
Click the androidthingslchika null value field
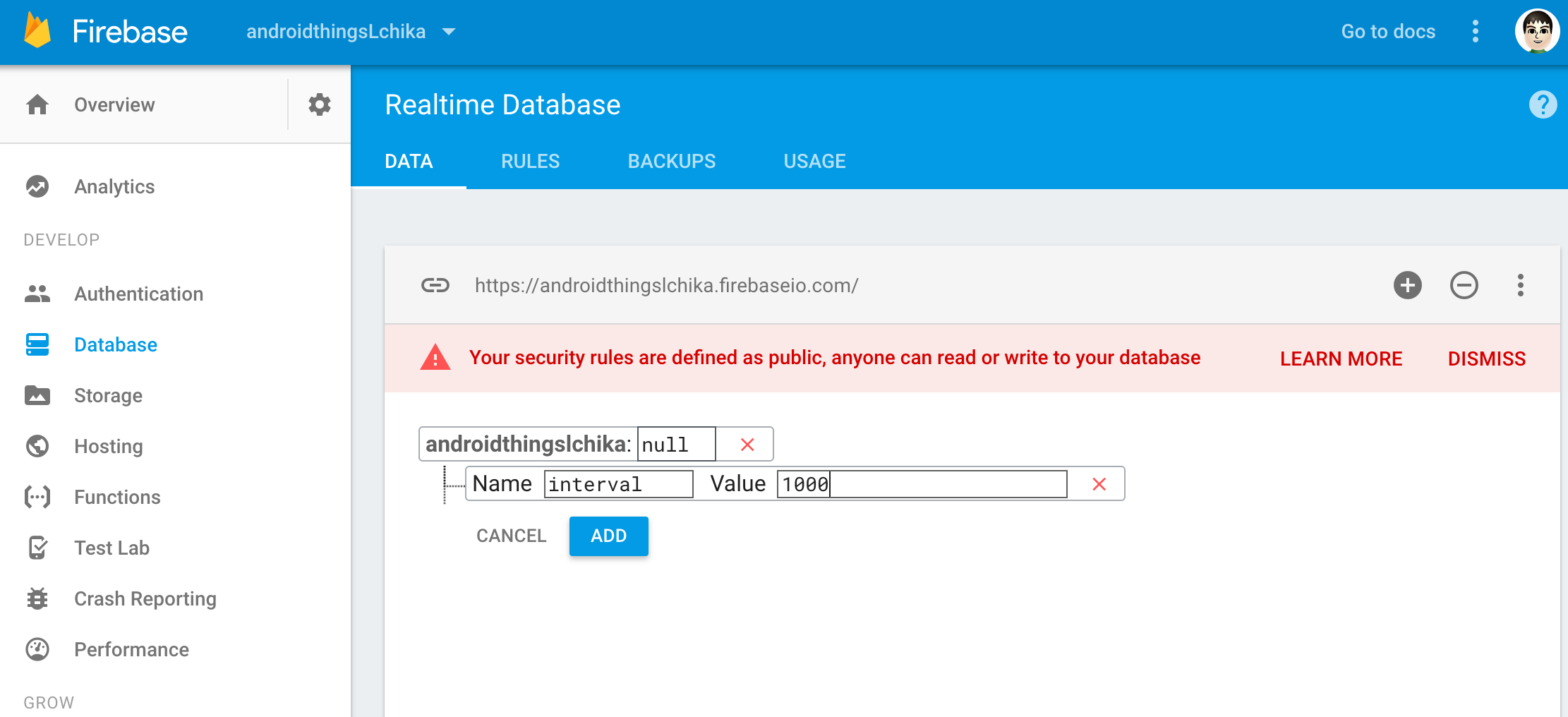677,445
